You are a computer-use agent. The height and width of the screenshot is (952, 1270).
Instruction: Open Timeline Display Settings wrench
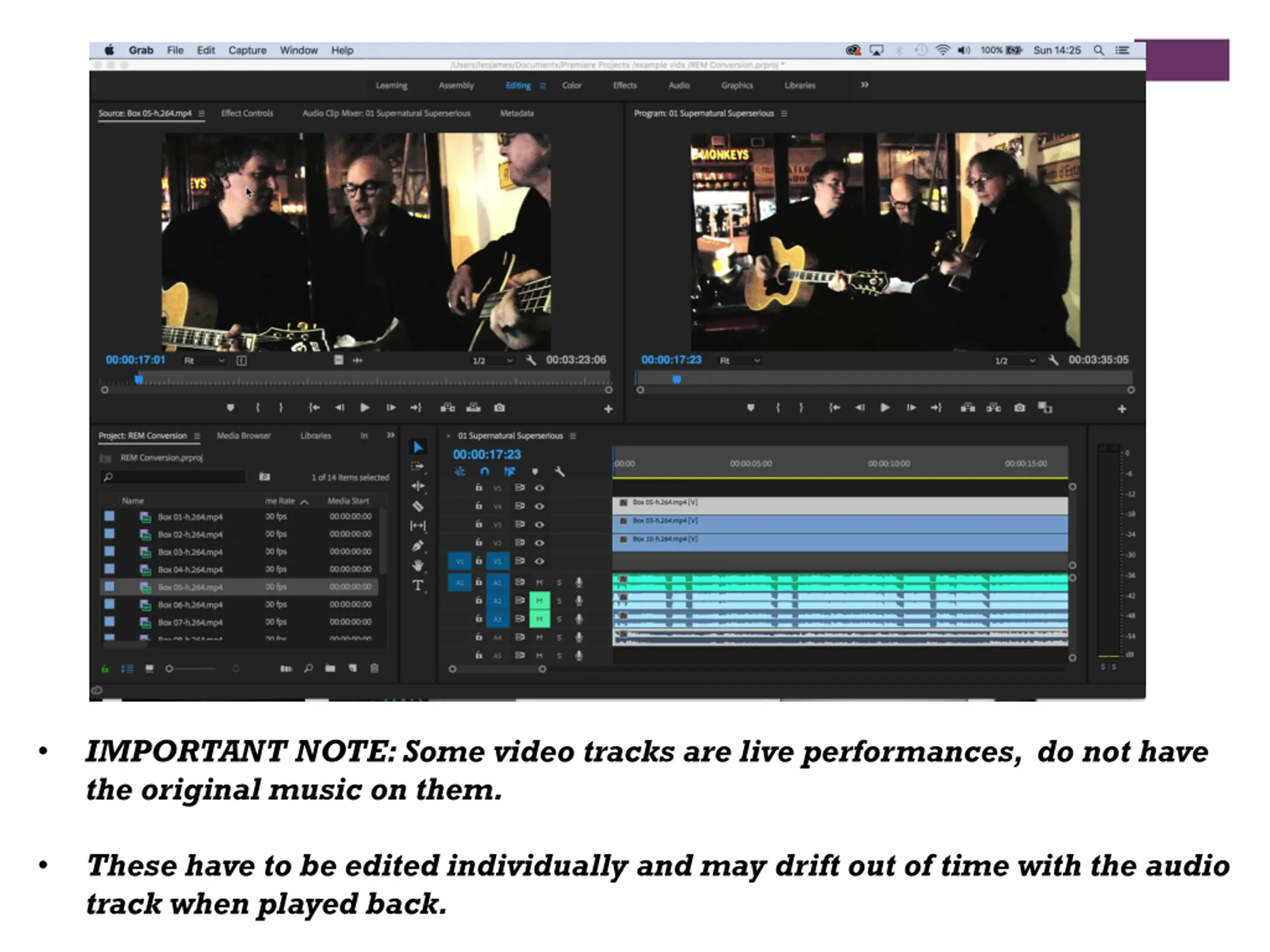(560, 472)
